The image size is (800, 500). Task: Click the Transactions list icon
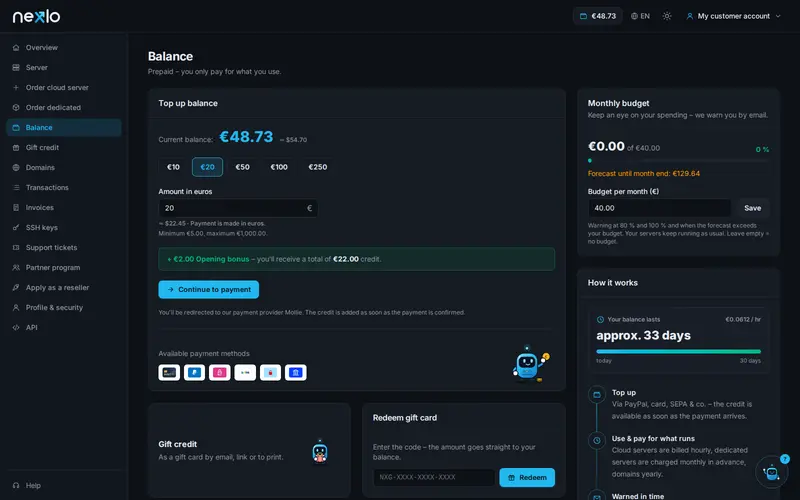pos(16,187)
